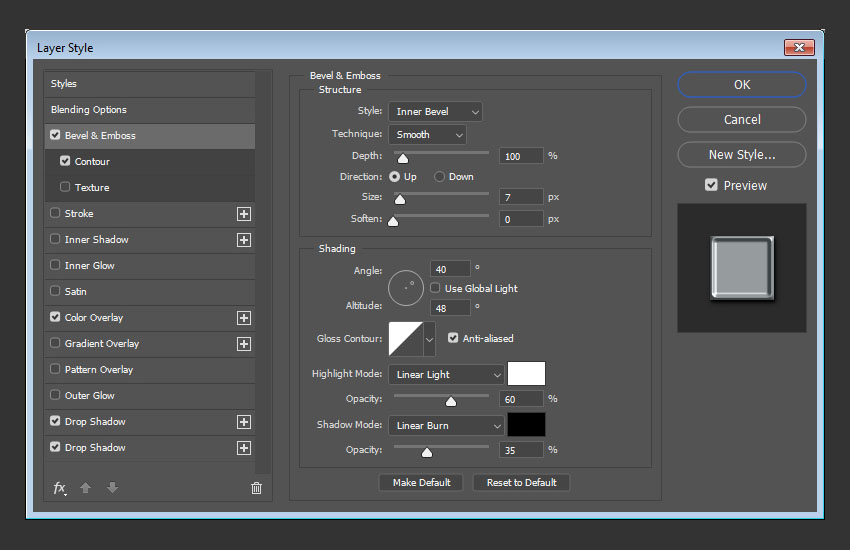The image size is (850, 550).
Task: Click the fx effects menu icon
Action: coord(60,488)
